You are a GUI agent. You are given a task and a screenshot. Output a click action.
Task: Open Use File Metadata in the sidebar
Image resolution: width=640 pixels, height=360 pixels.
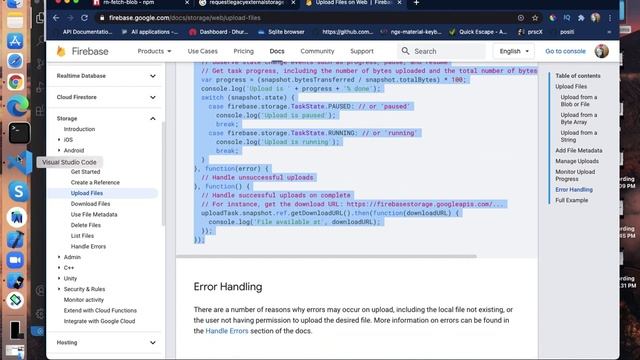pyautogui.click(x=94, y=214)
